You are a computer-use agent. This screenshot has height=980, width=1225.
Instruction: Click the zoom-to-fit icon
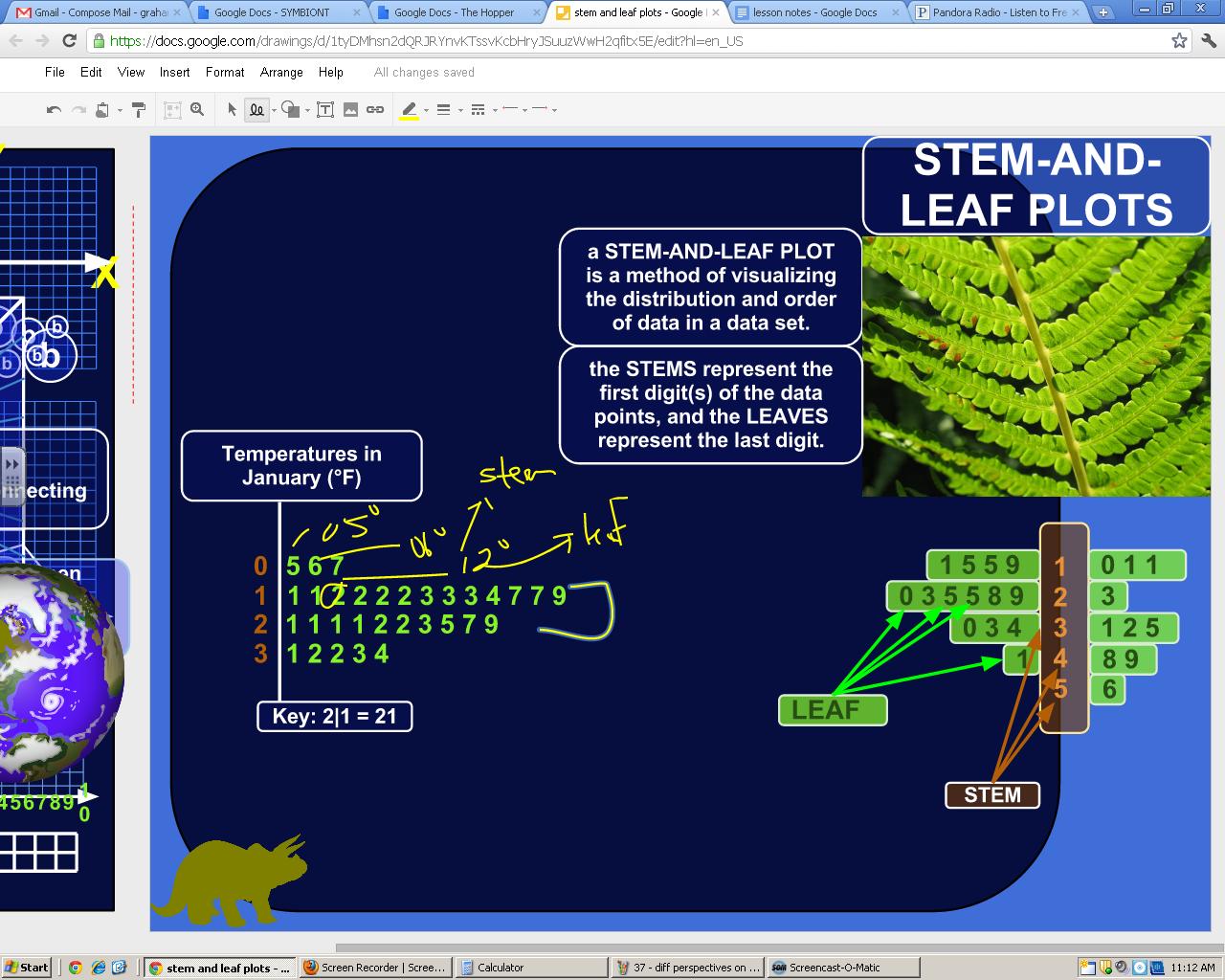[x=172, y=110]
